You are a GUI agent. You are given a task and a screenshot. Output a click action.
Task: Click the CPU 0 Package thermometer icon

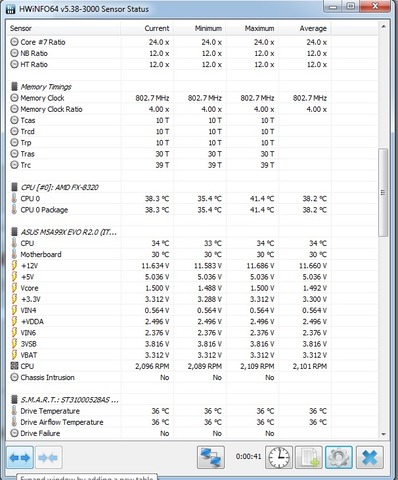pyautogui.click(x=14, y=210)
